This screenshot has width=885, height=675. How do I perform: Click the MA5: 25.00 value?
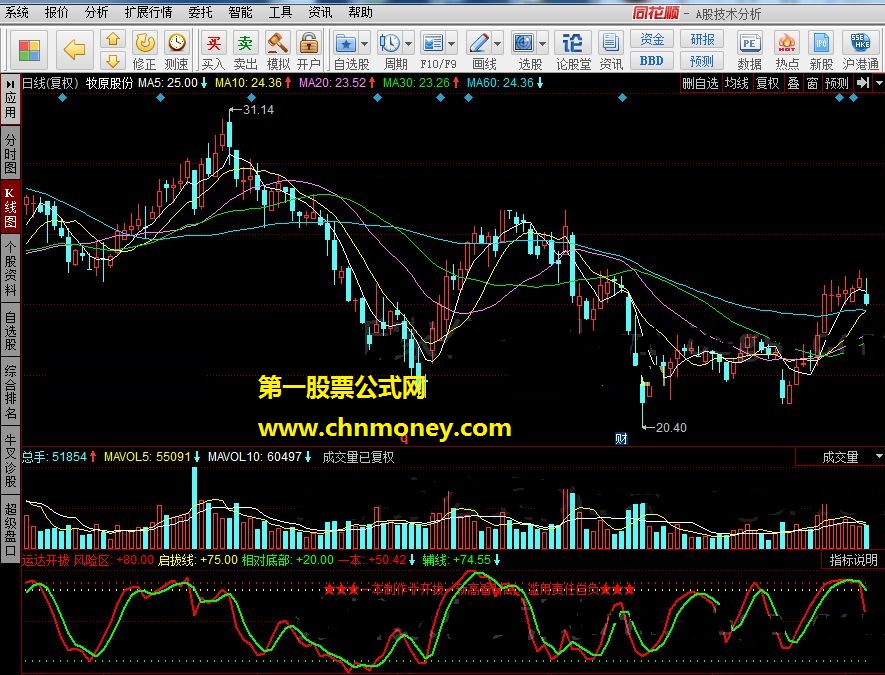(x=168, y=83)
